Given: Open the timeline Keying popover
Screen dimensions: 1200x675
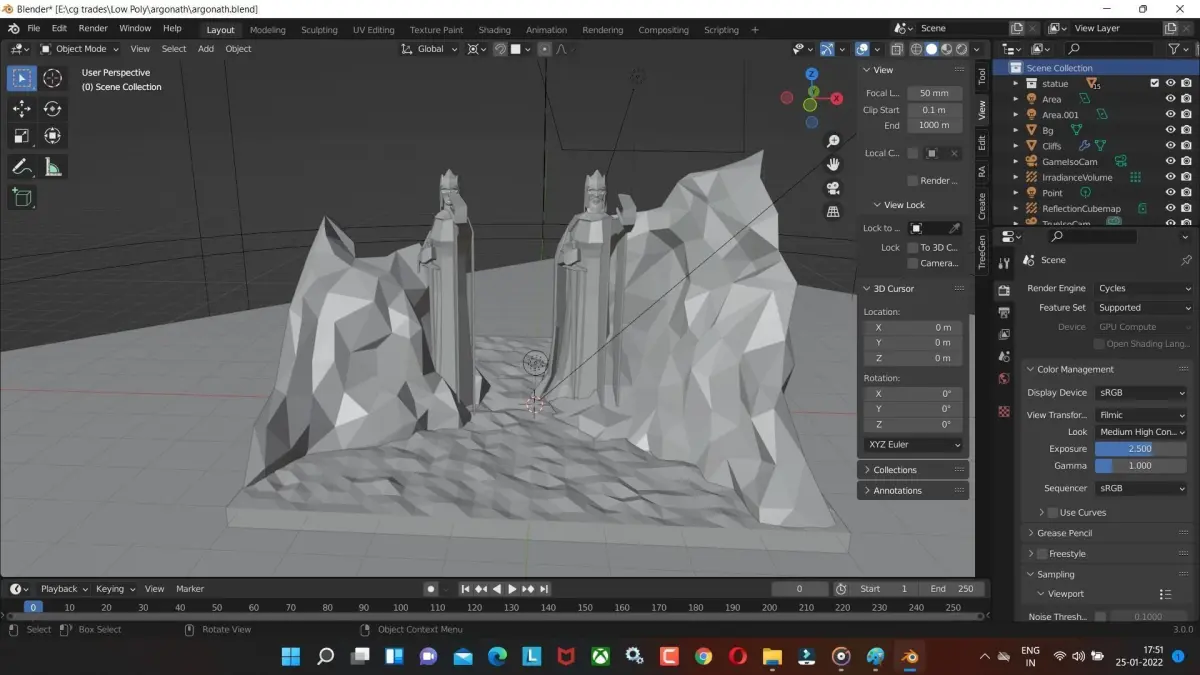Looking at the screenshot, I should point(114,589).
